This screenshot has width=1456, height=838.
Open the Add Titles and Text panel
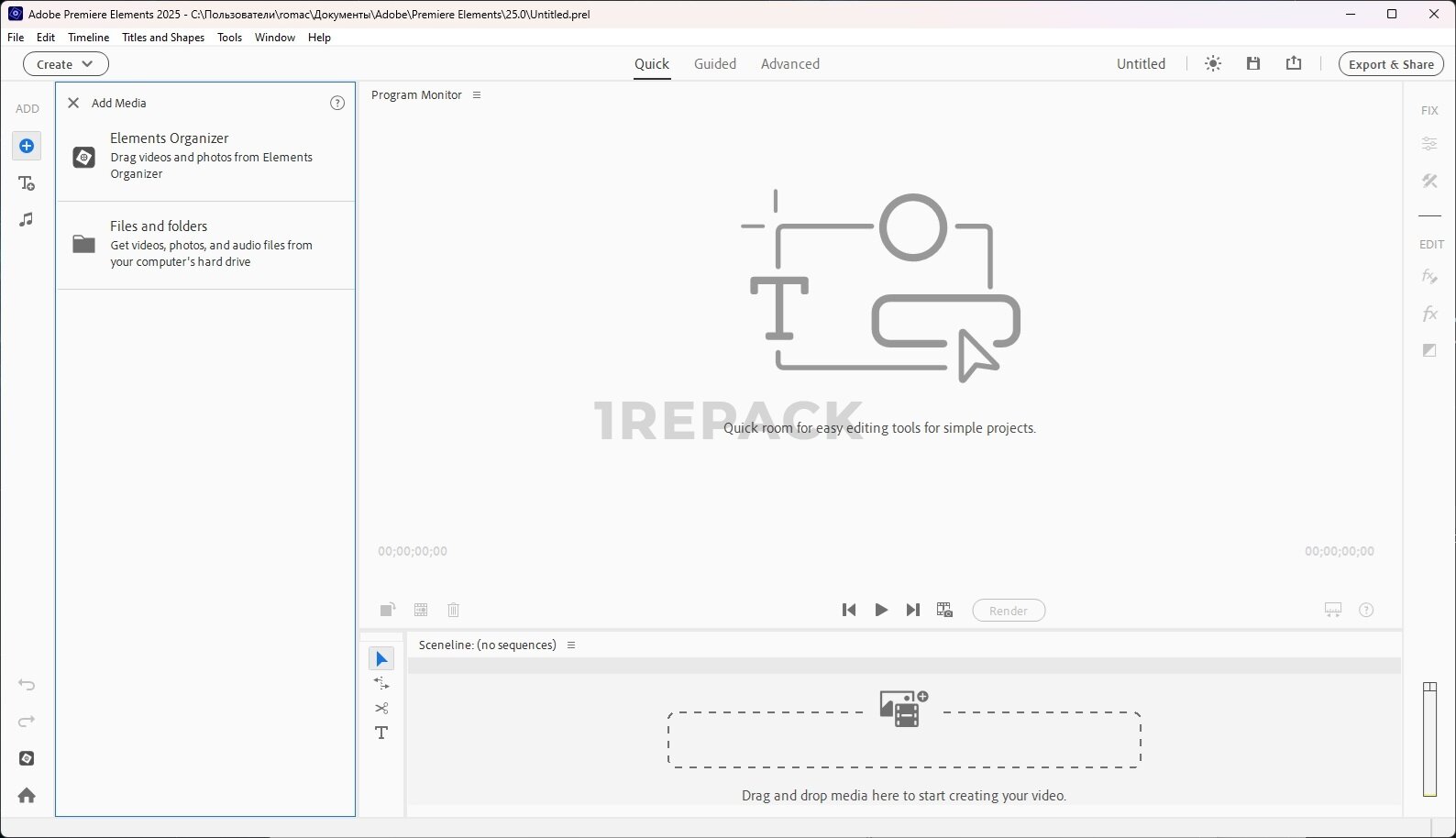point(27,183)
